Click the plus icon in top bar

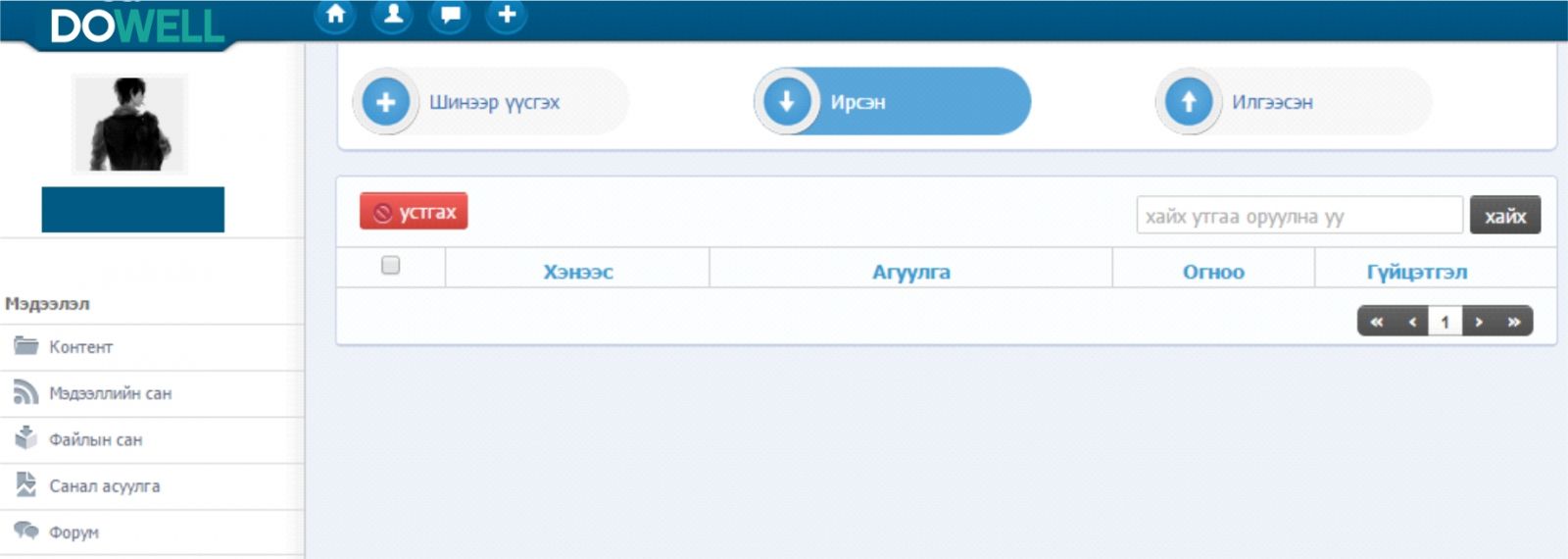click(507, 15)
